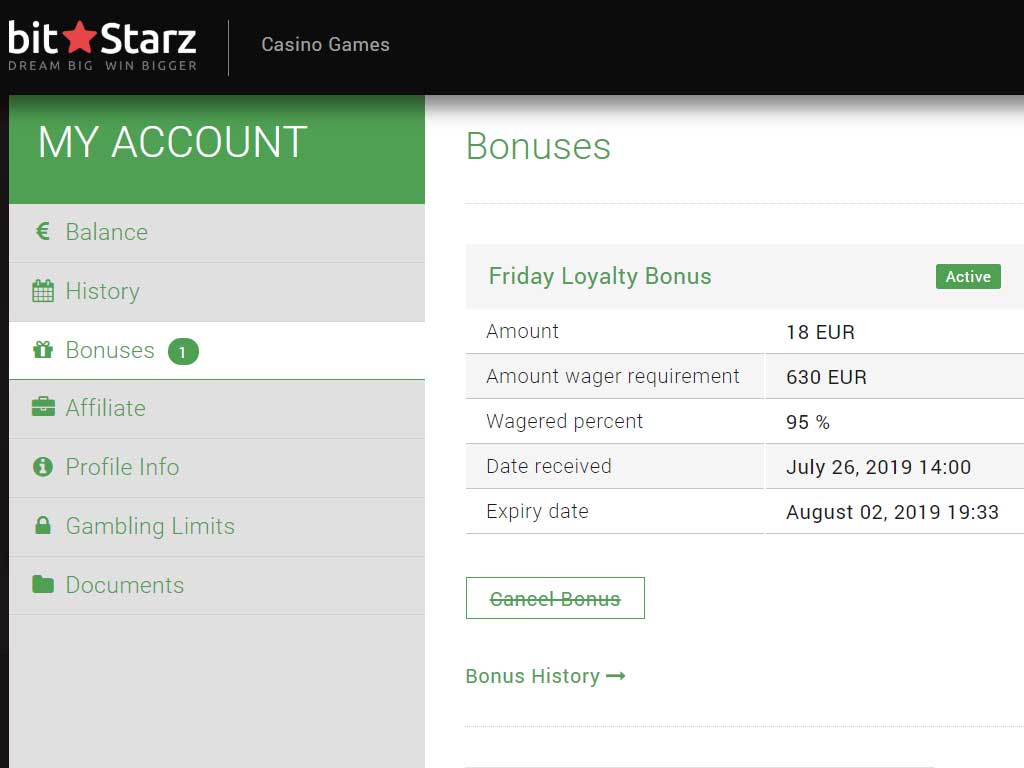
Task: Follow the Bonus History link
Action: tap(533, 676)
